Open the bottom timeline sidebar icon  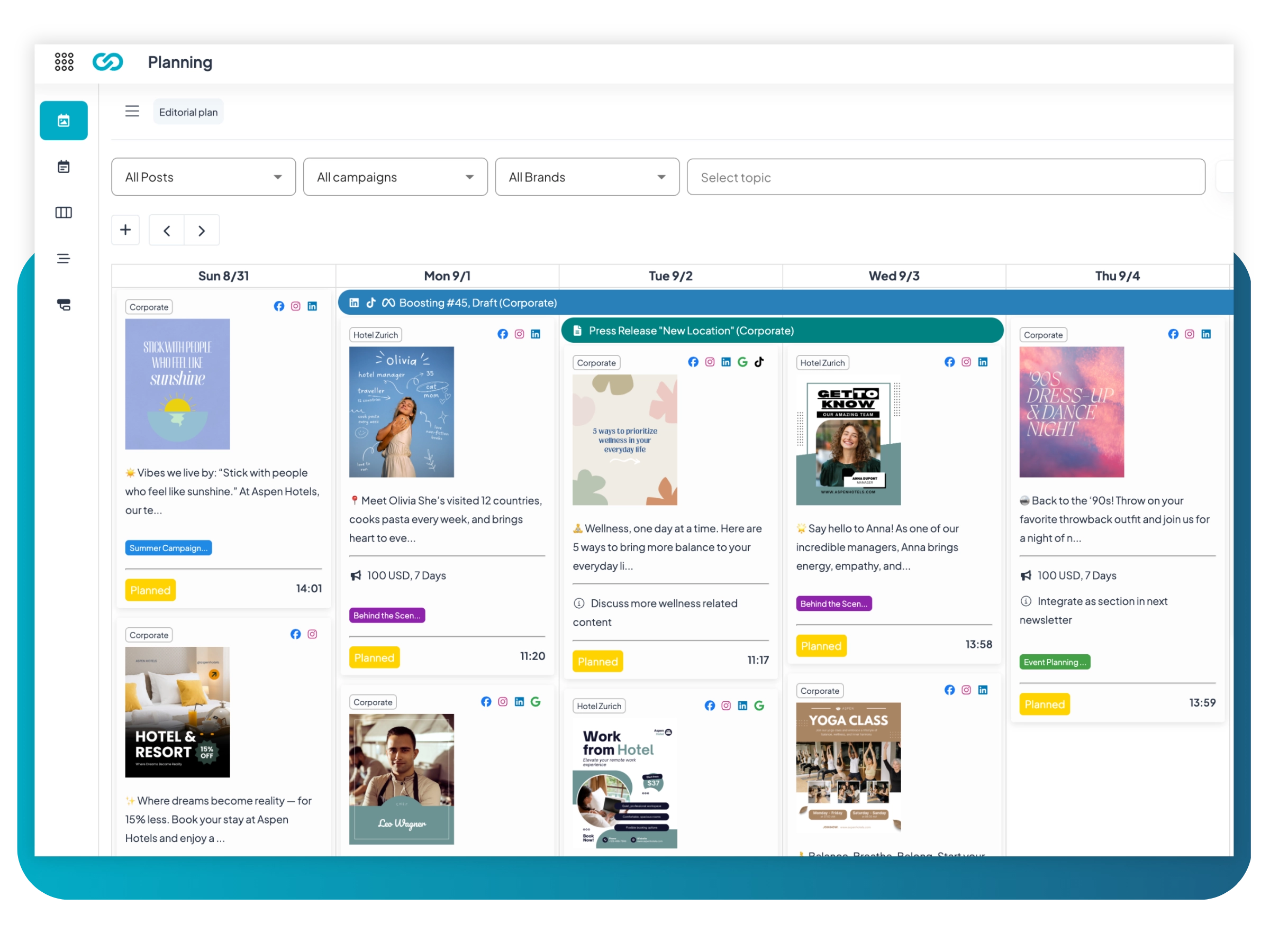click(x=63, y=305)
